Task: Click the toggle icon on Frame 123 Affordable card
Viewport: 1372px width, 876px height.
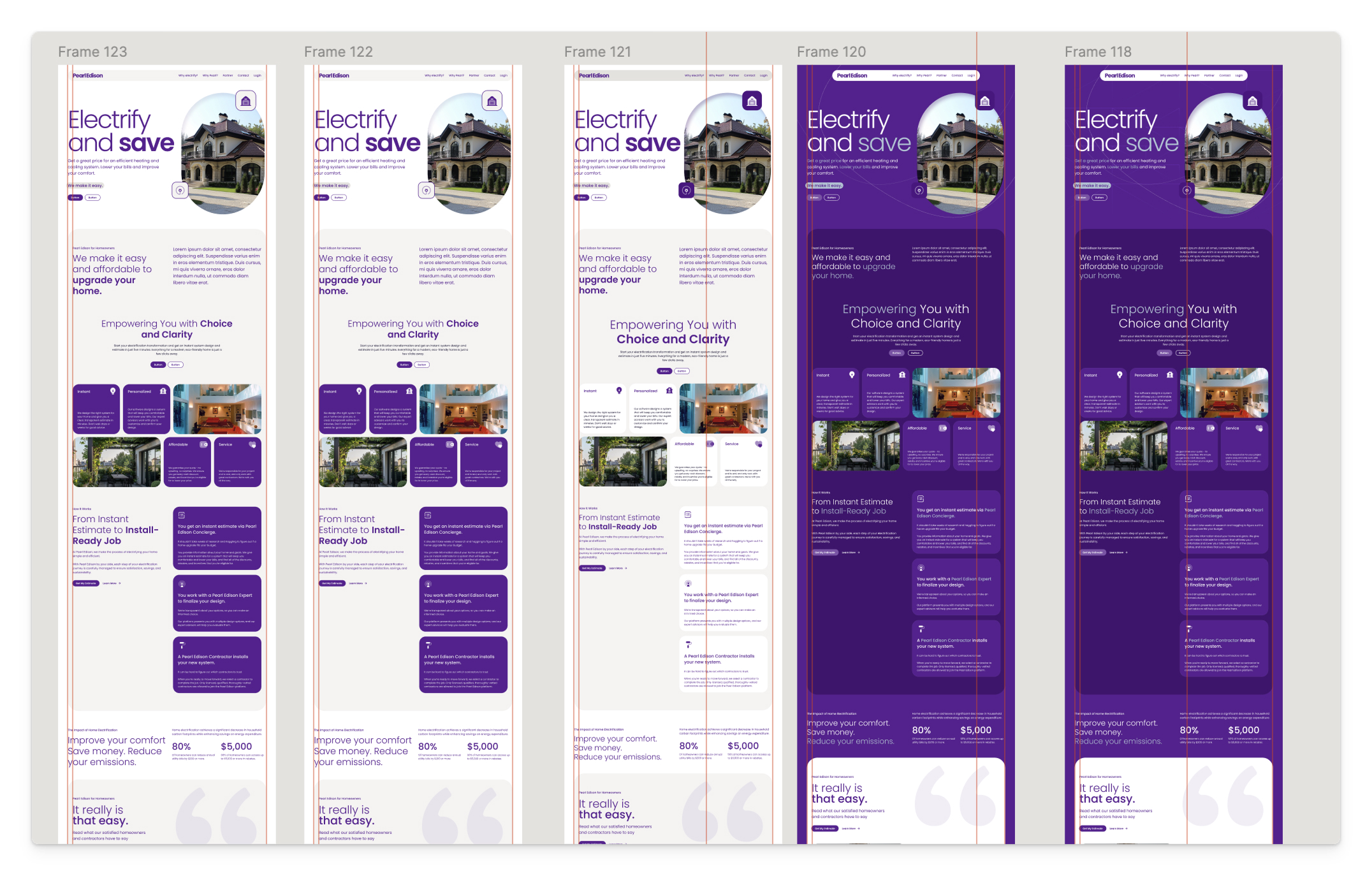Action: [203, 444]
